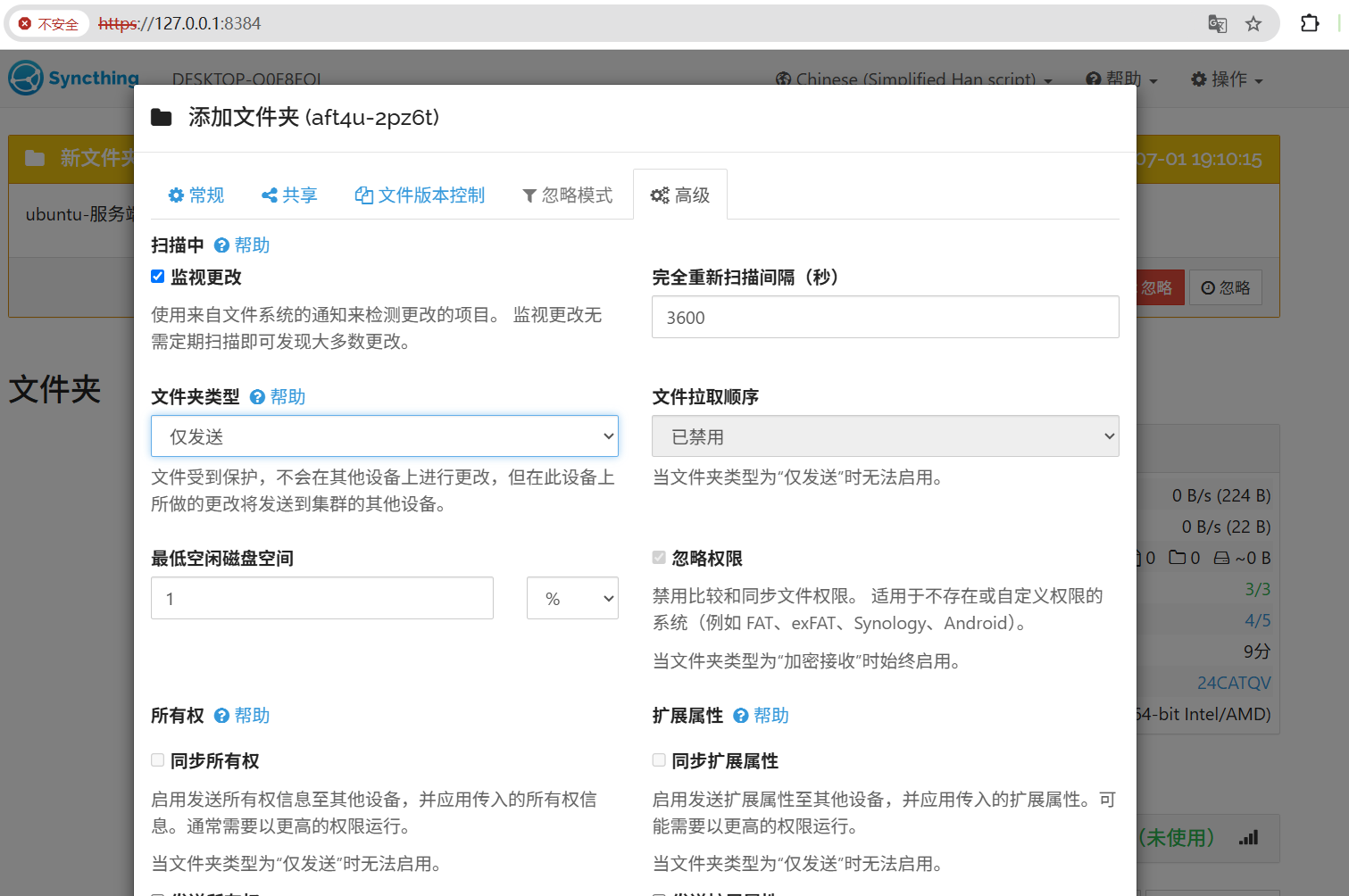Click the filter icon on 忽略模式 tab

[529, 195]
